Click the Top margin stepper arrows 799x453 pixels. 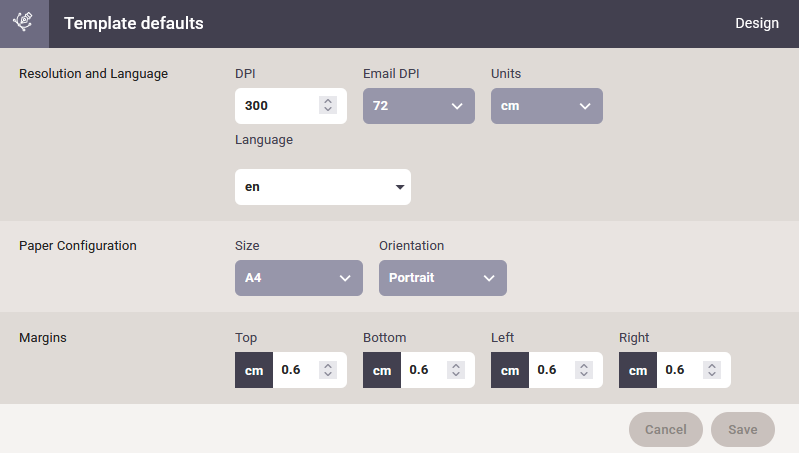pyautogui.click(x=328, y=370)
